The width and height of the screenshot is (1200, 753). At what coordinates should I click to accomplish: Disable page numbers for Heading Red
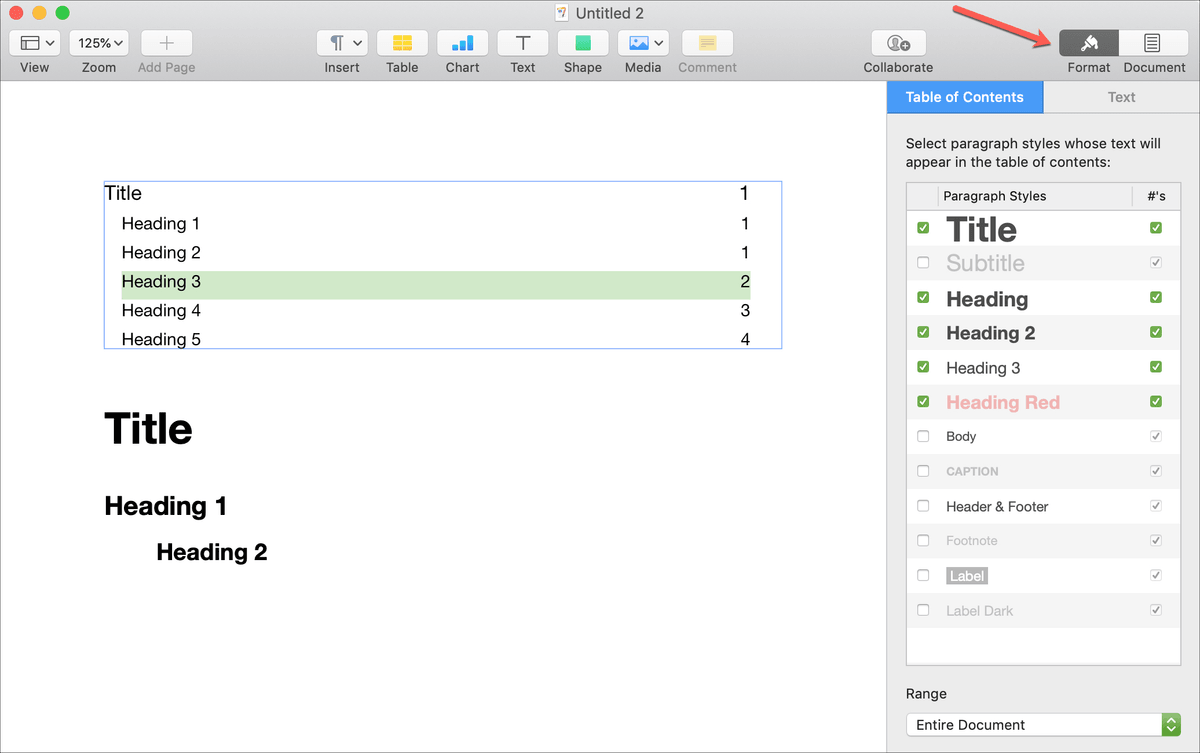(1156, 401)
